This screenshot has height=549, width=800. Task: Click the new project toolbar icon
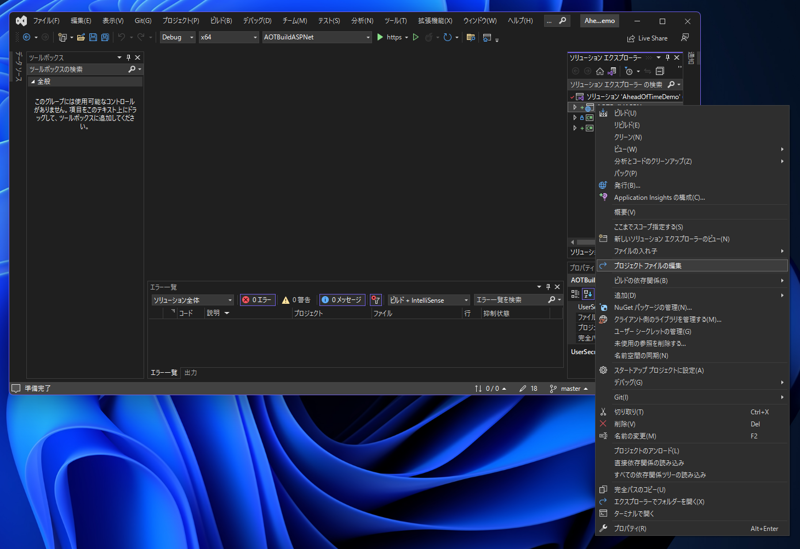63,37
